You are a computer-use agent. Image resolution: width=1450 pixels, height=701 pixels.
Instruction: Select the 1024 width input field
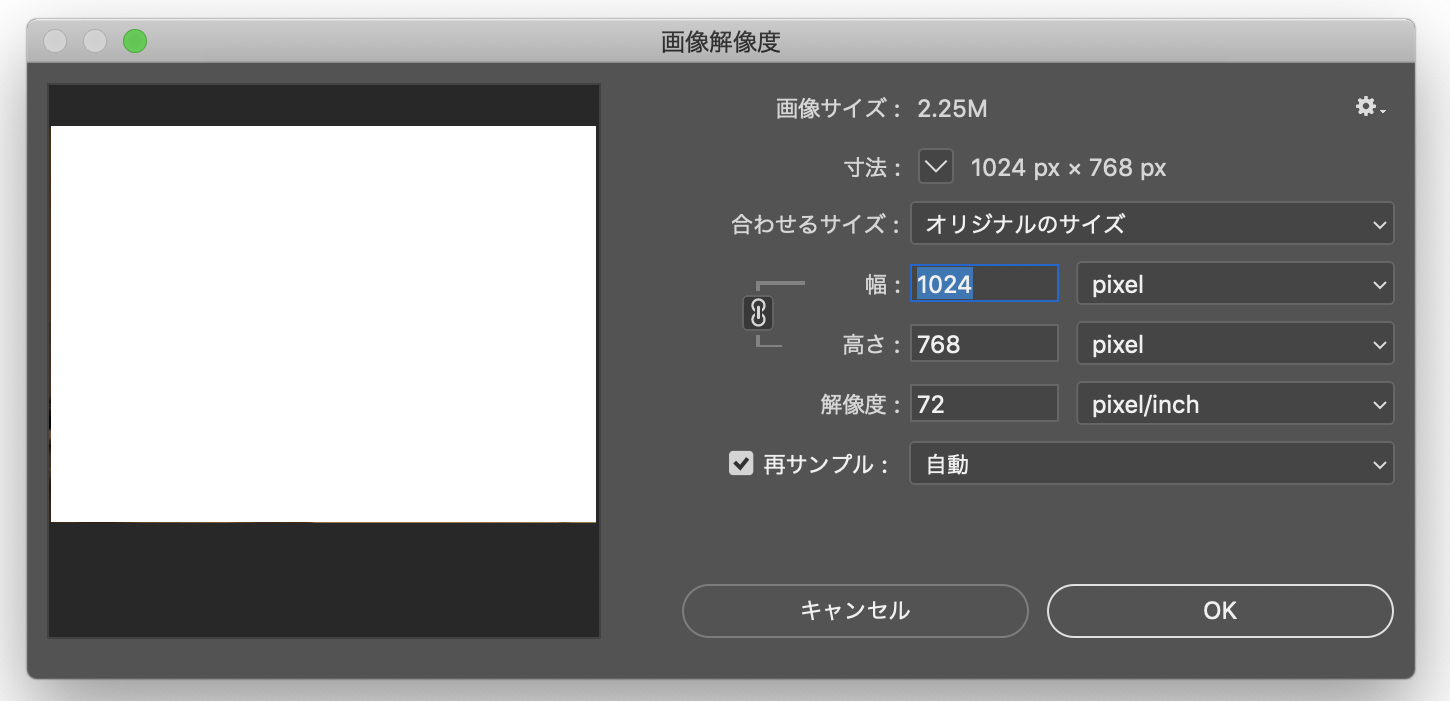pyautogui.click(x=983, y=283)
